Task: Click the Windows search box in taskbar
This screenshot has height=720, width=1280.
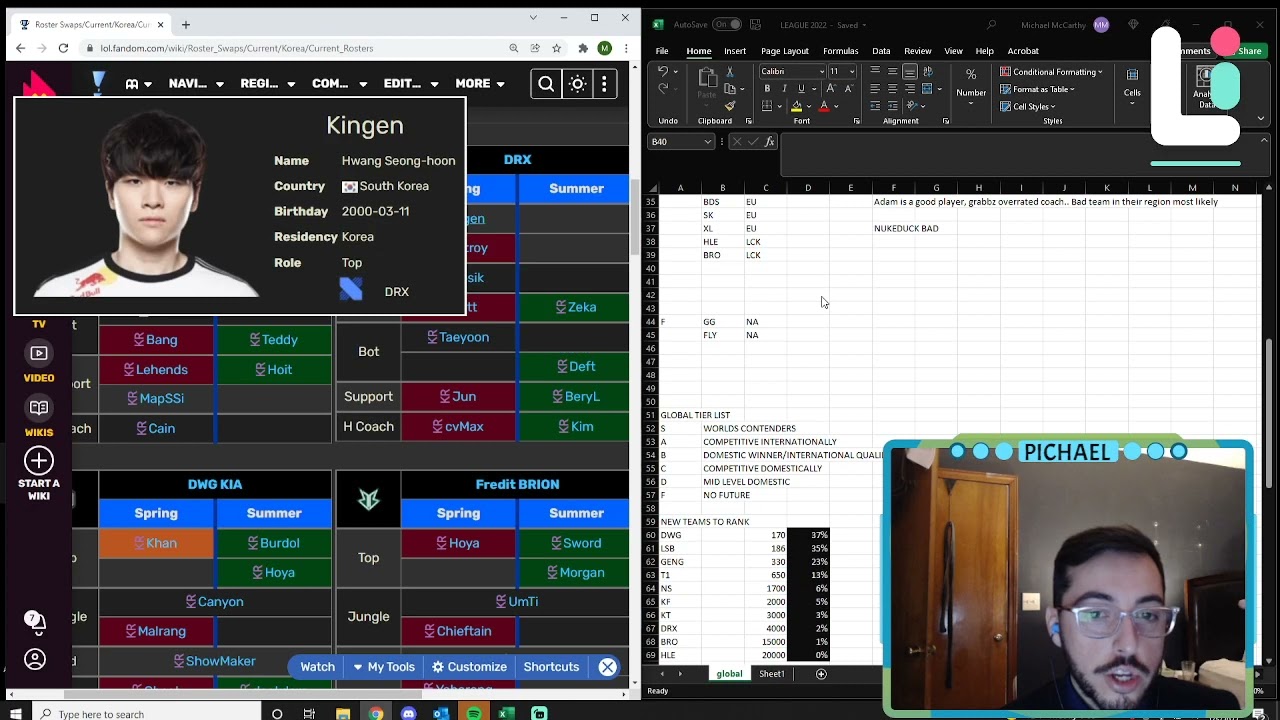Action: [x=145, y=713]
